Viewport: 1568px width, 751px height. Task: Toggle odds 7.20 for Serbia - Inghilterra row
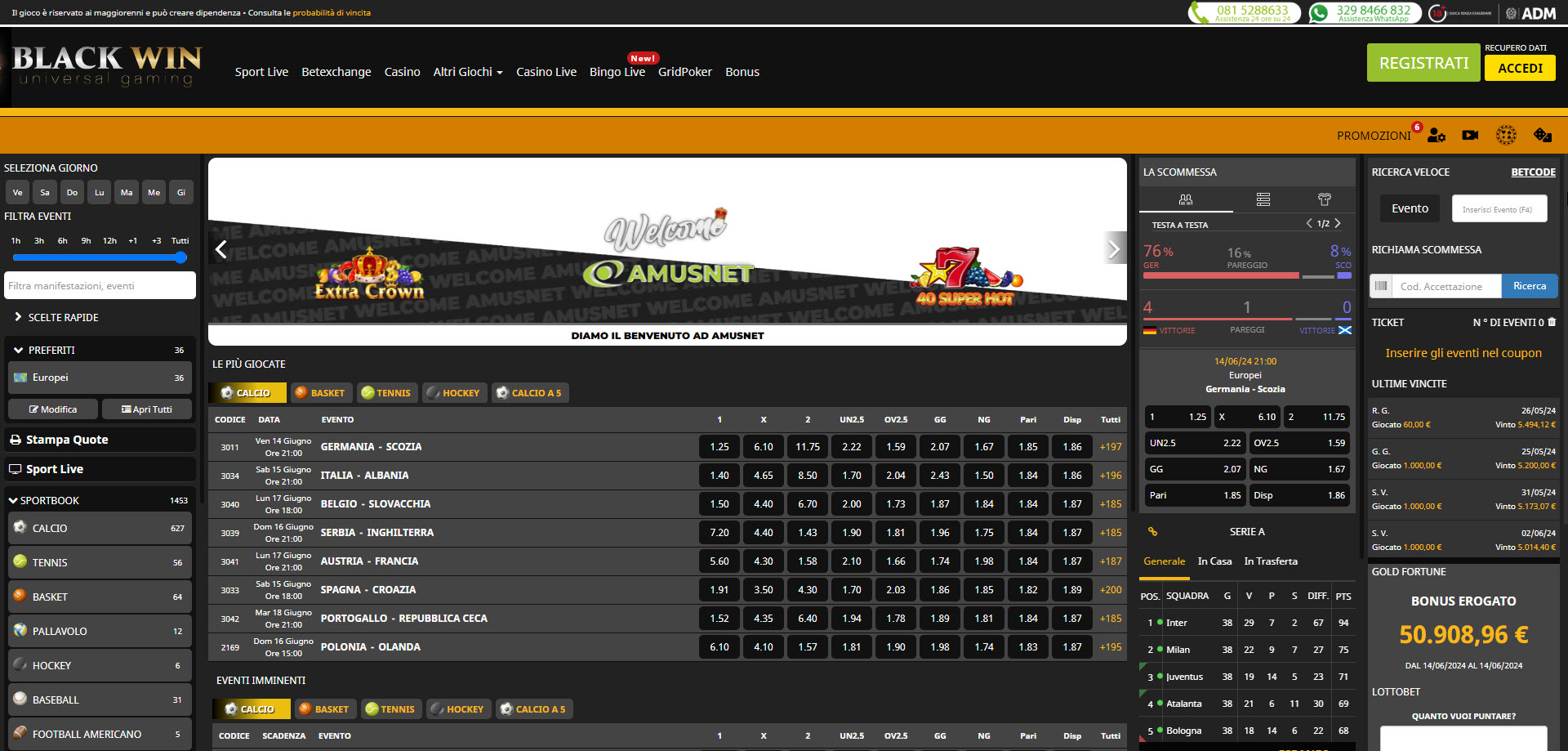(x=719, y=533)
